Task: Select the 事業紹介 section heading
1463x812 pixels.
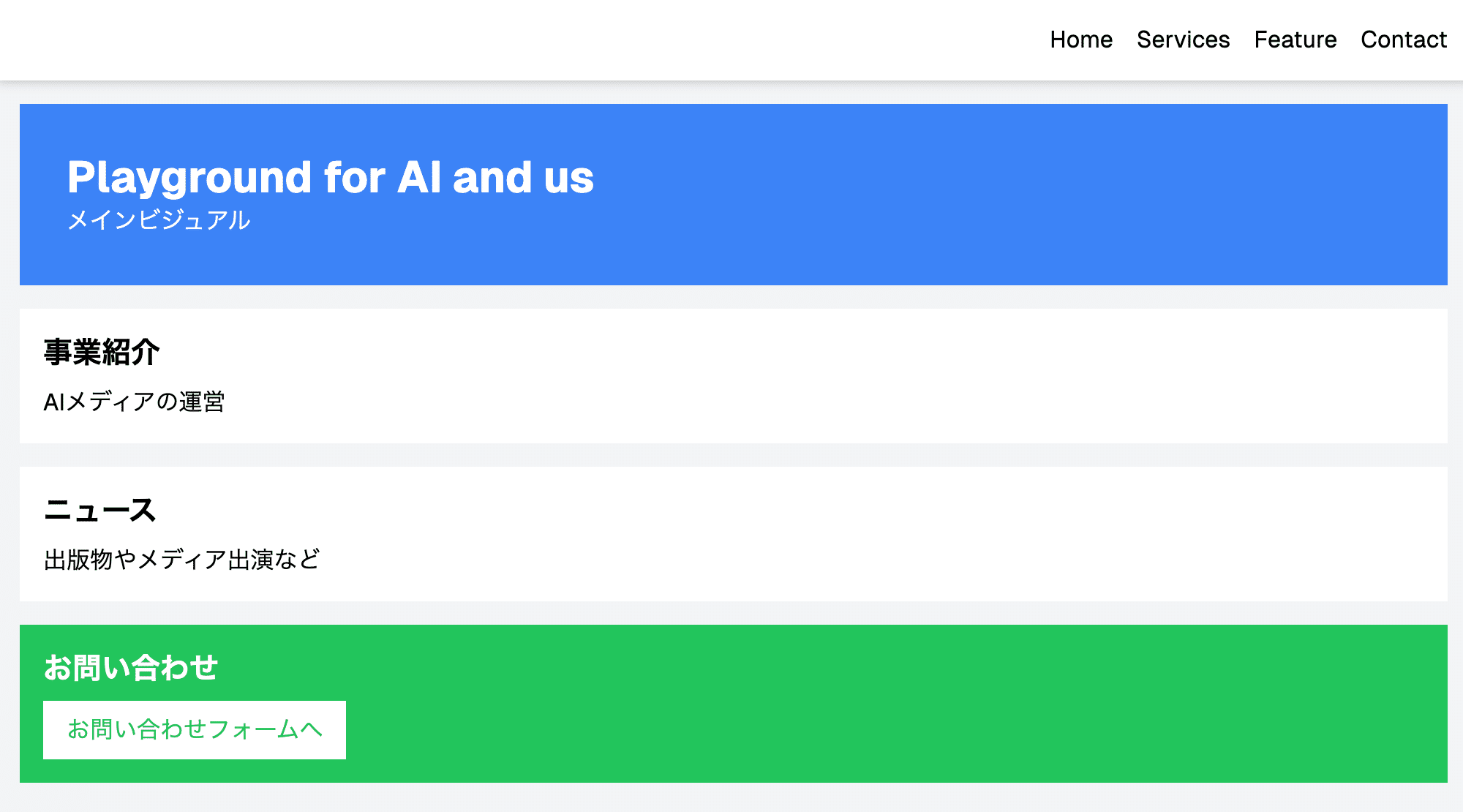Action: (102, 352)
